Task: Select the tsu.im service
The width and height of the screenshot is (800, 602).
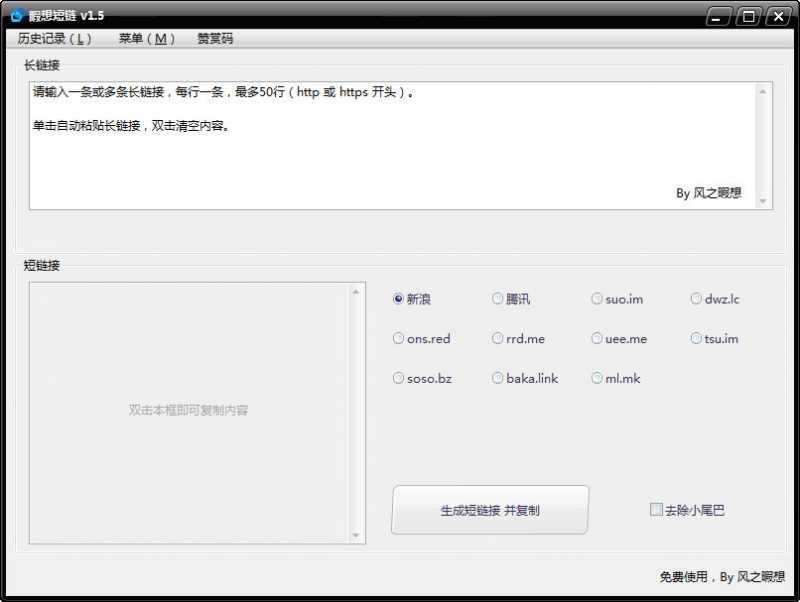Action: point(696,338)
